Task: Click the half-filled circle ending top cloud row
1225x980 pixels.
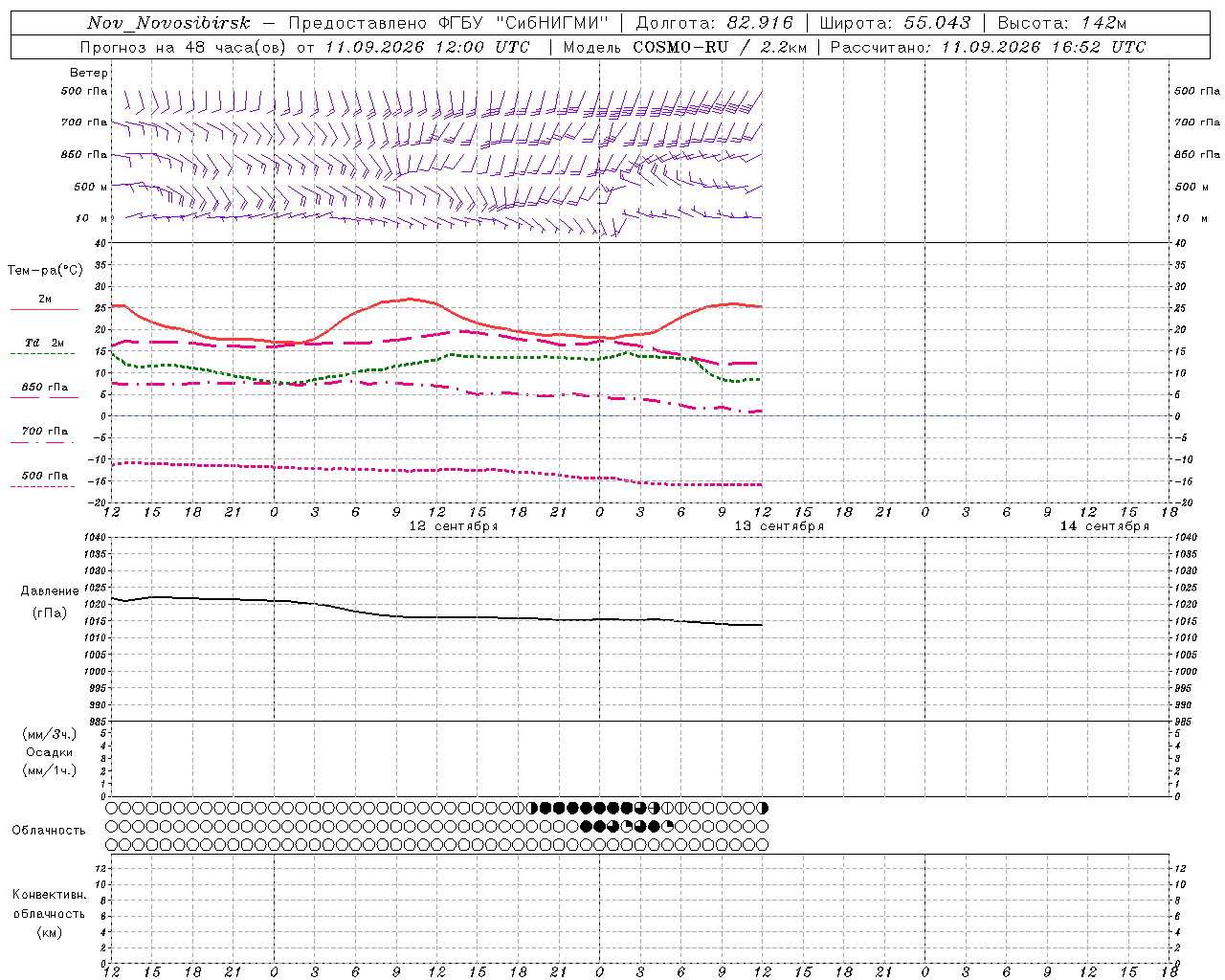Action: tap(763, 808)
